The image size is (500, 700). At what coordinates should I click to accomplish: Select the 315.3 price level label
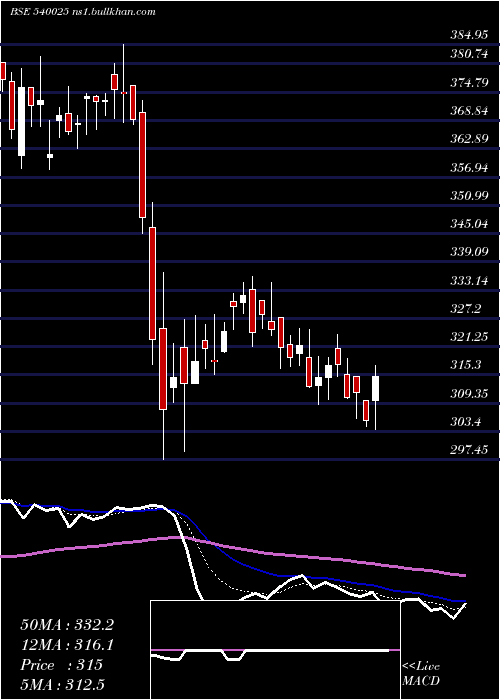465,365
